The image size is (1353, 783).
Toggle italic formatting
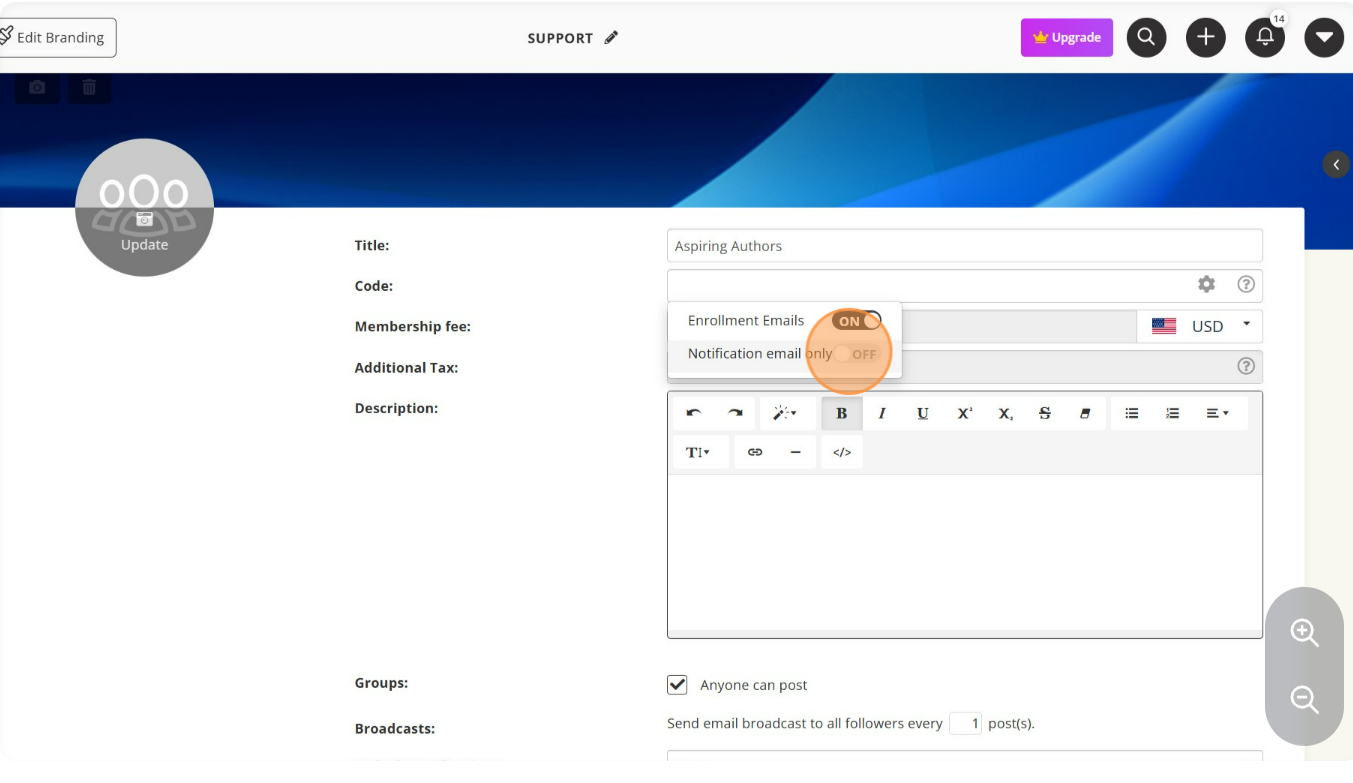(x=882, y=413)
